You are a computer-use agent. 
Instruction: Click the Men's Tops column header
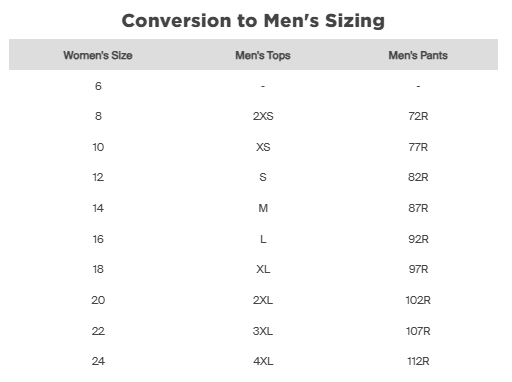263,55
